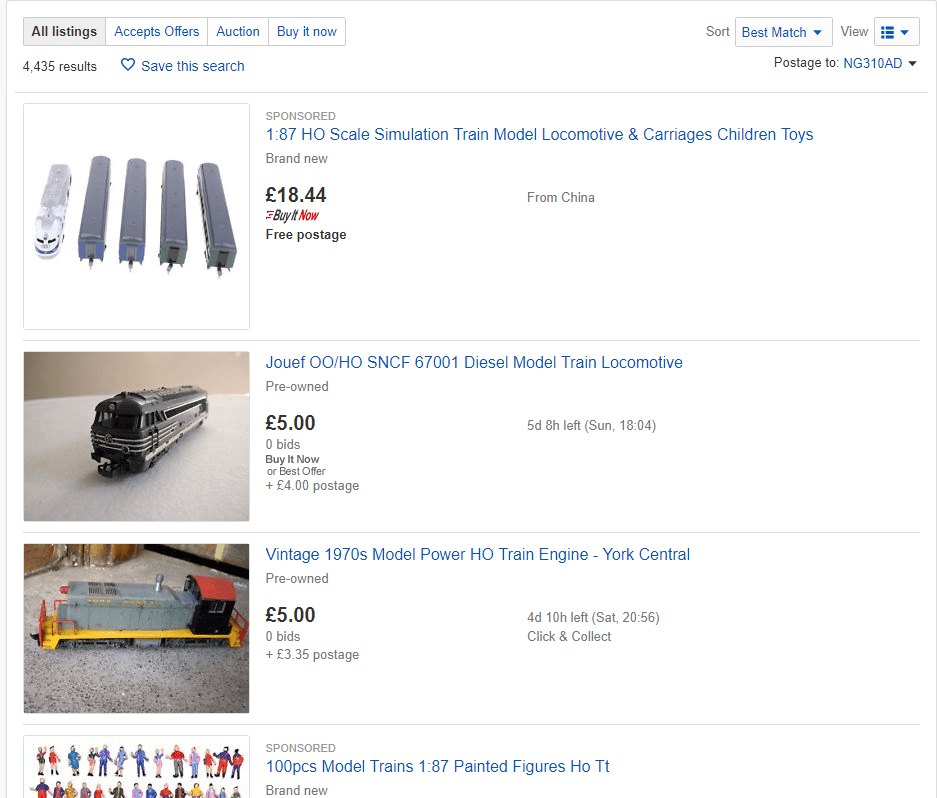Open the Best Match sort dropdown

(783, 32)
